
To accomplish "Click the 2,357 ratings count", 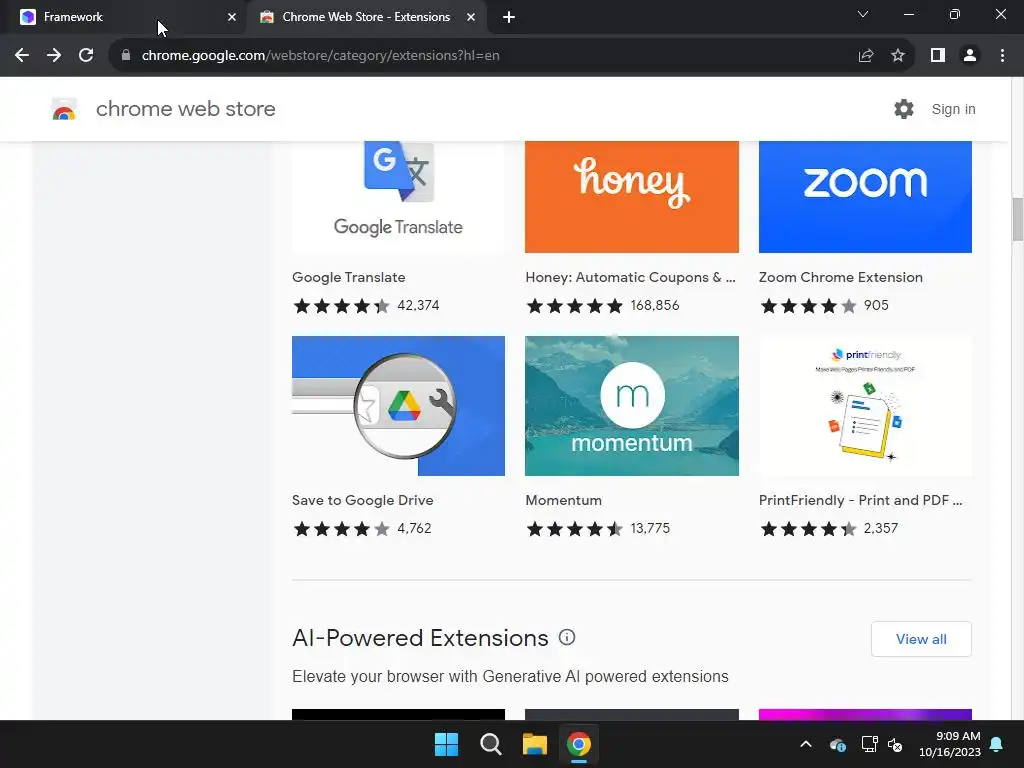I will click(880, 528).
